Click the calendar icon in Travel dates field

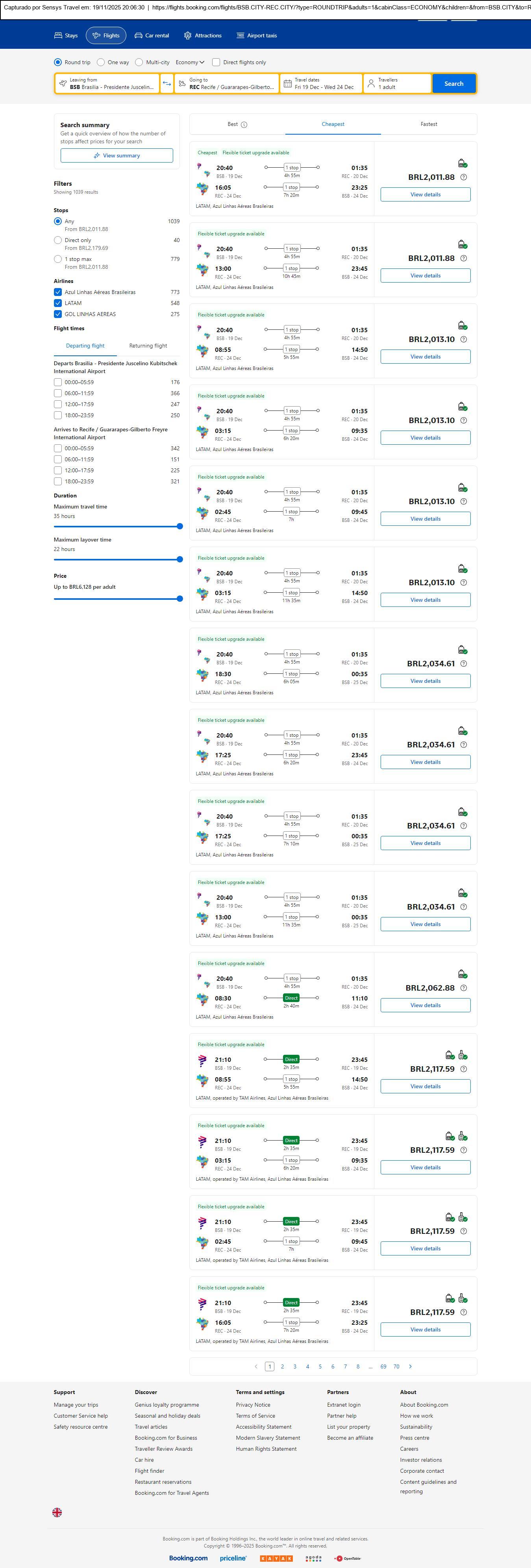point(287,83)
